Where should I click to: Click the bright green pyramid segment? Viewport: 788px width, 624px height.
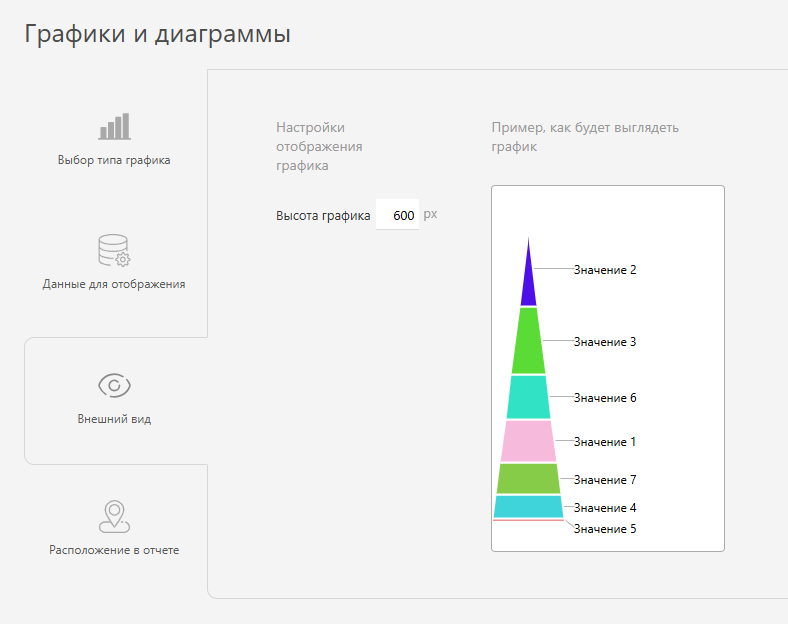[528, 341]
